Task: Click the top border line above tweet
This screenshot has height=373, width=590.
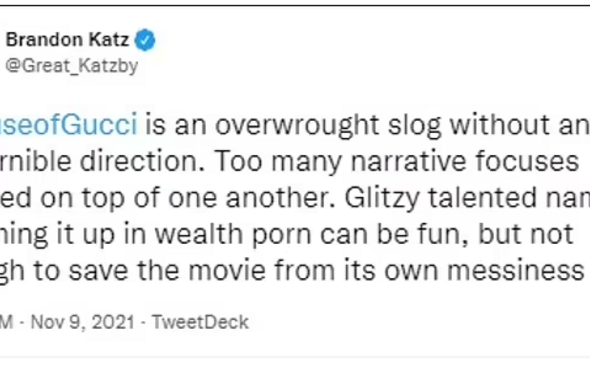Action: pos(295,5)
